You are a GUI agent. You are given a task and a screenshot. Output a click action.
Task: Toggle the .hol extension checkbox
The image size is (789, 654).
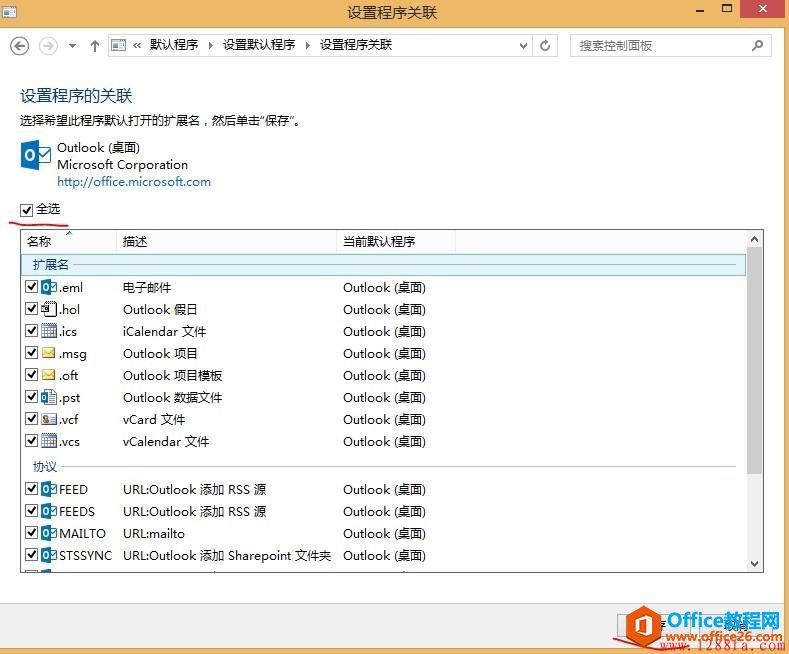[x=31, y=310]
